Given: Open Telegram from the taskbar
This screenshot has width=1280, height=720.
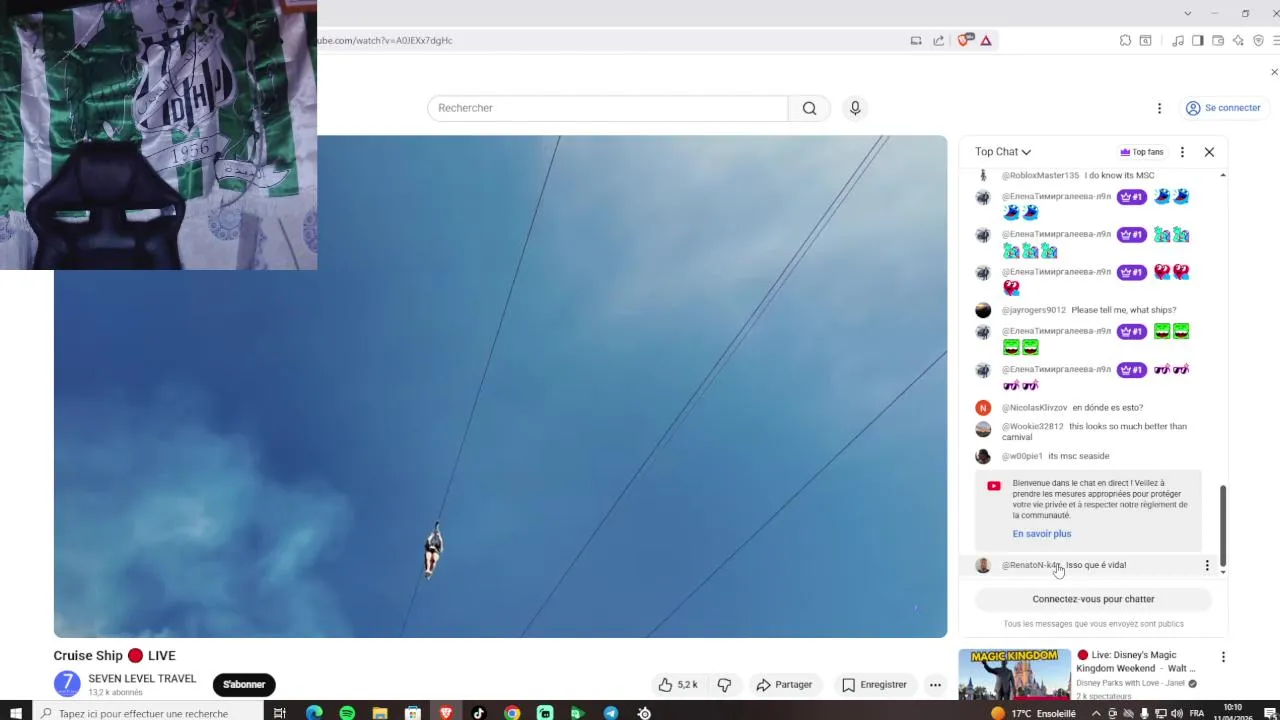Looking at the screenshot, I should tap(611, 713).
